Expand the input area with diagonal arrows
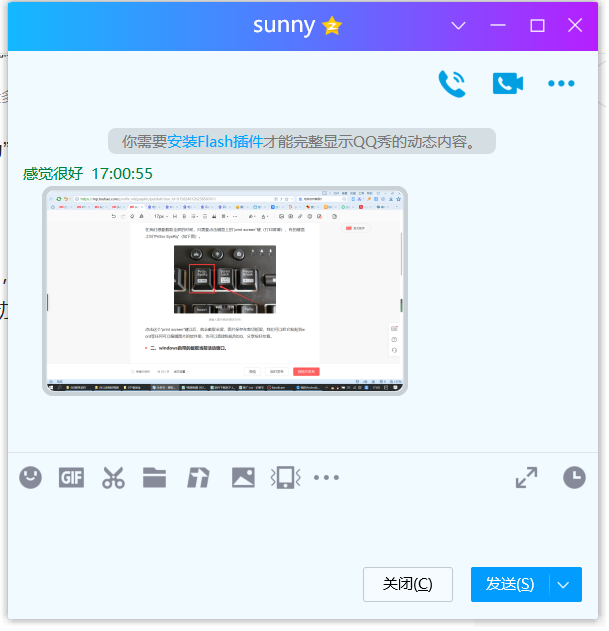This screenshot has width=609, height=631. pyautogui.click(x=526, y=478)
